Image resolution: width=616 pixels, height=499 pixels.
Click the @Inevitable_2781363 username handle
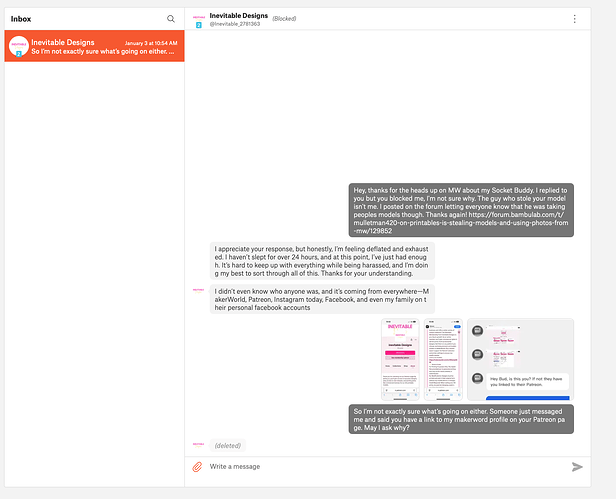pos(235,24)
